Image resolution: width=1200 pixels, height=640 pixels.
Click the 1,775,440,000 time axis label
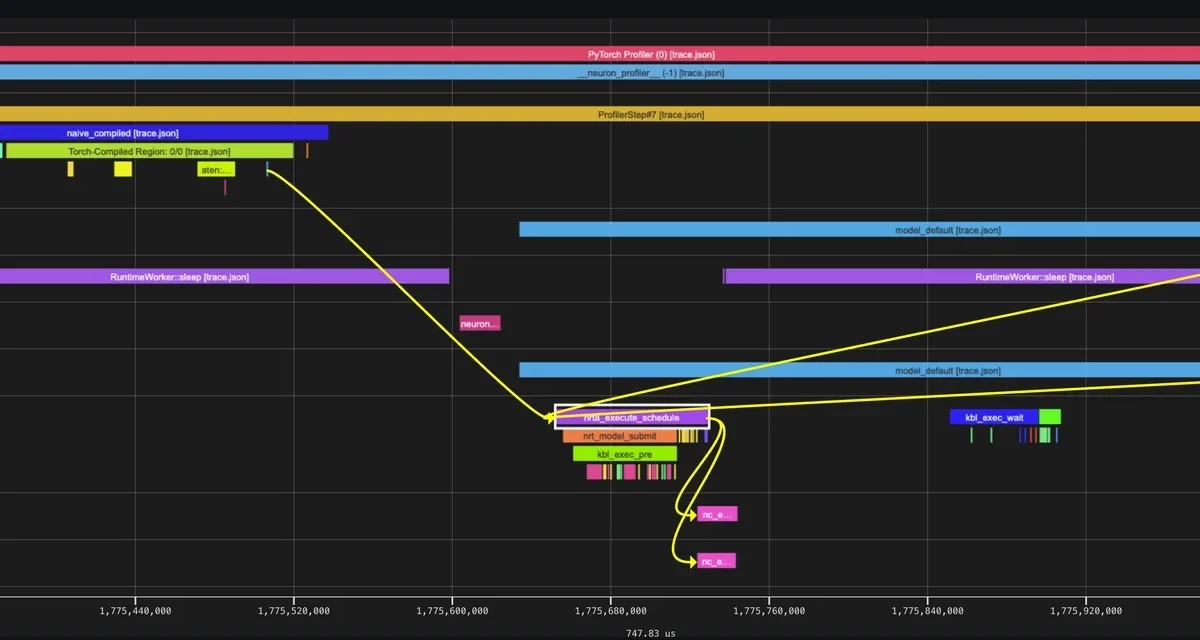[134, 609]
